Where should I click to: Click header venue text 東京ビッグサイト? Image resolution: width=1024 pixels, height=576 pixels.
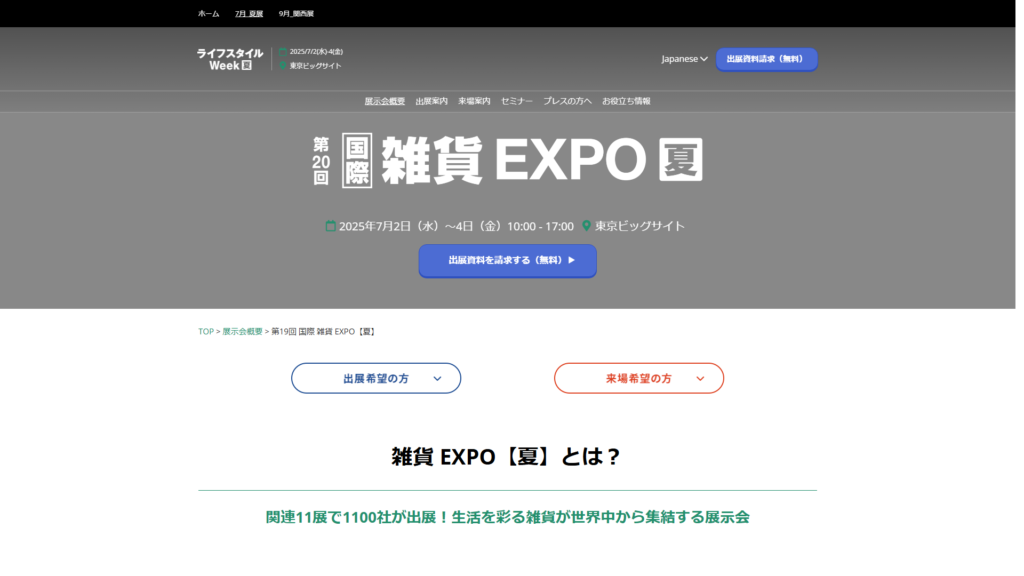[315, 66]
